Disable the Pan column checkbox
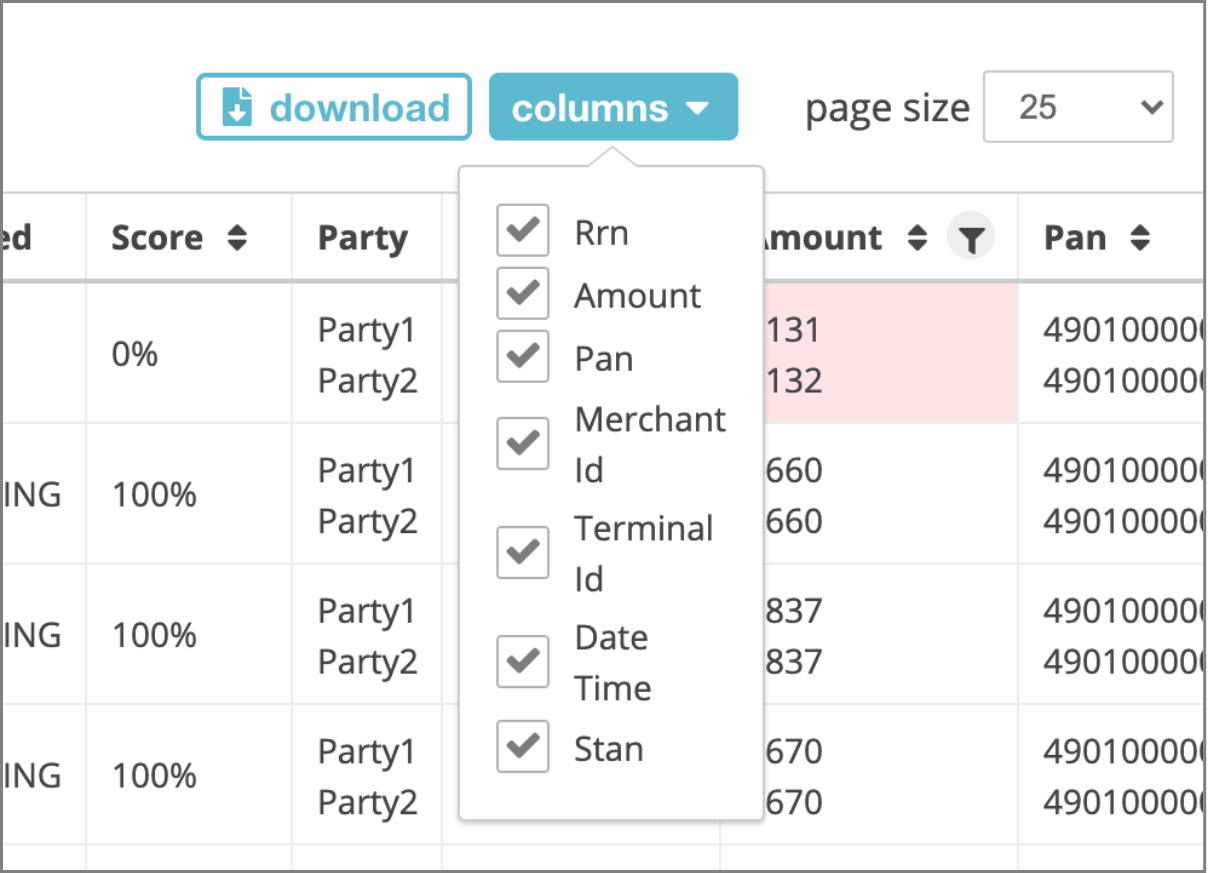1209x873 pixels. click(522, 356)
